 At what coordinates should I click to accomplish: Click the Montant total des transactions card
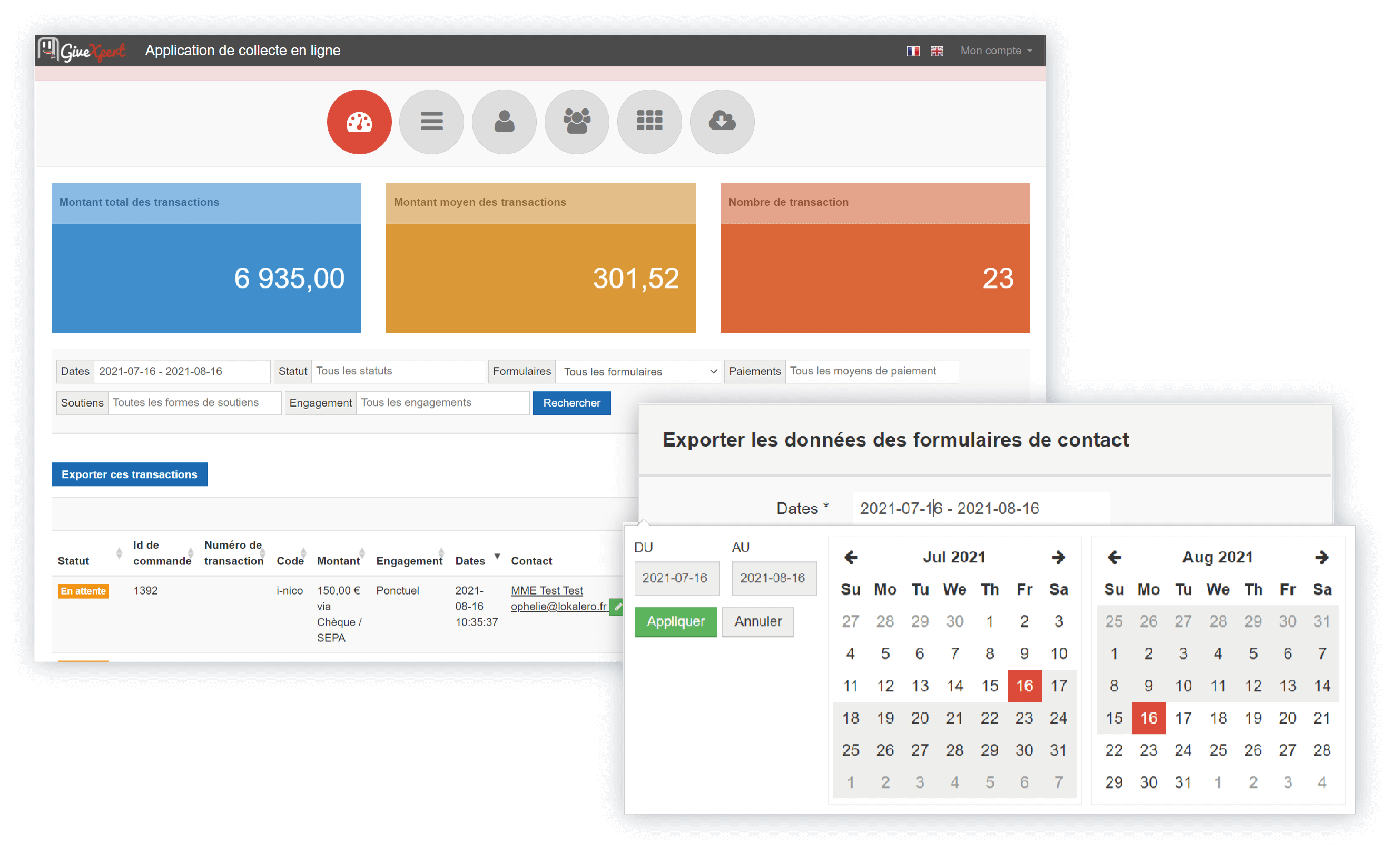(206, 258)
